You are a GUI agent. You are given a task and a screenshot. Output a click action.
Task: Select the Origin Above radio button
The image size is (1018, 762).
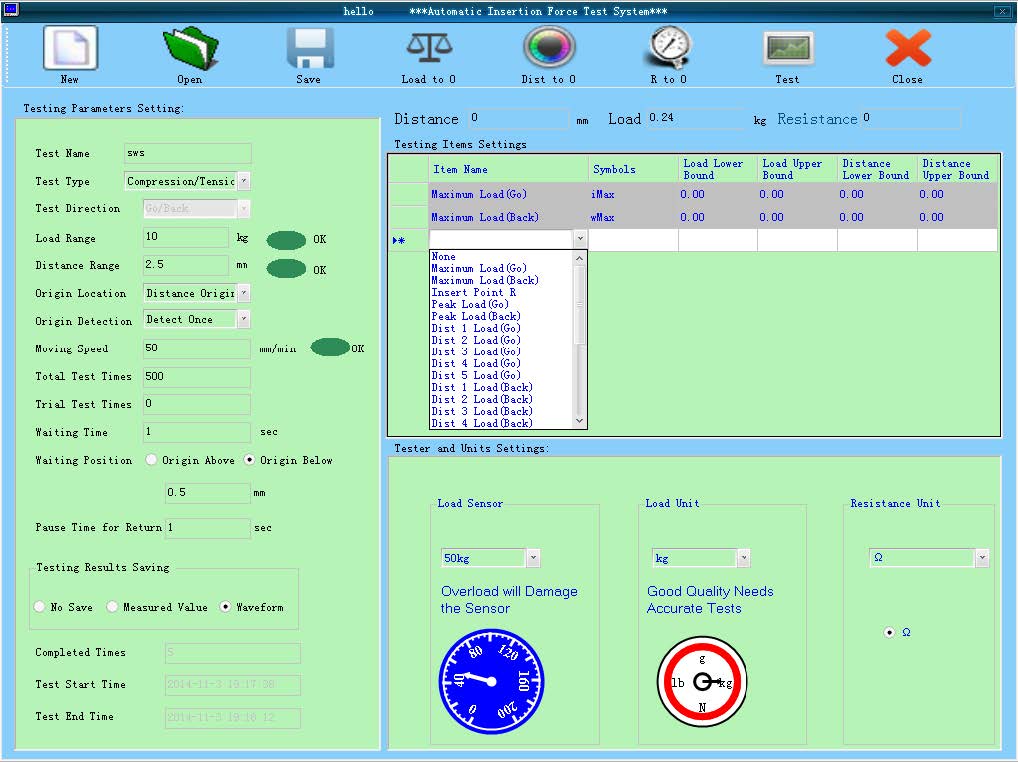[152, 461]
